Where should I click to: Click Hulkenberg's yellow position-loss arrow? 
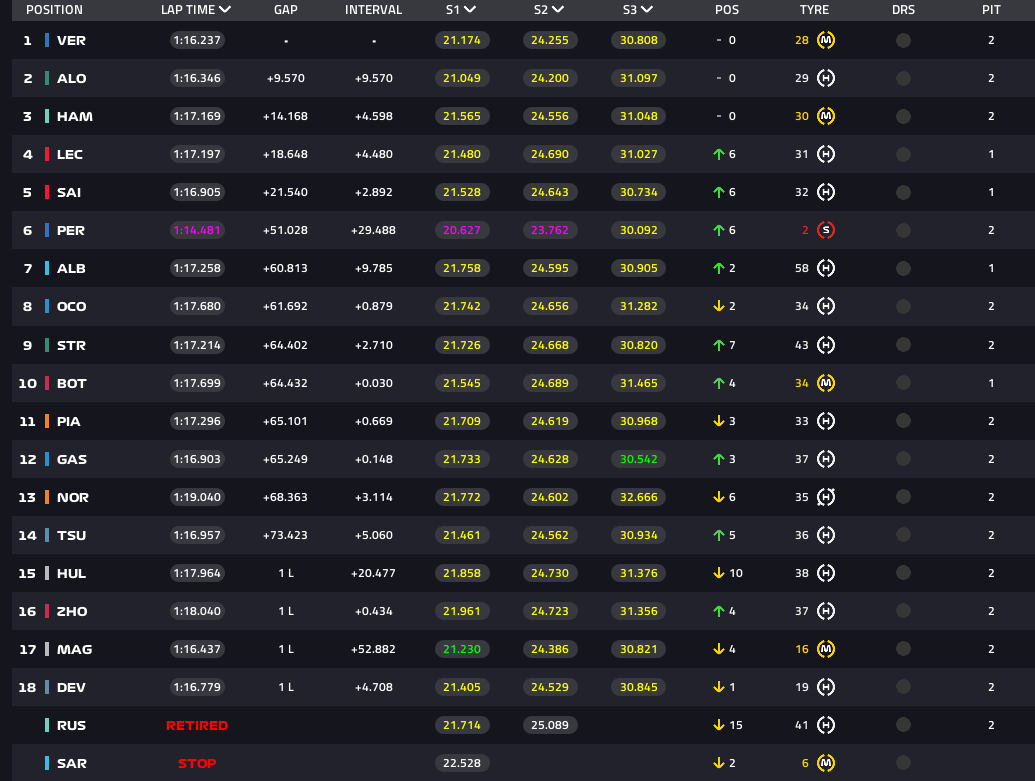(x=718, y=573)
